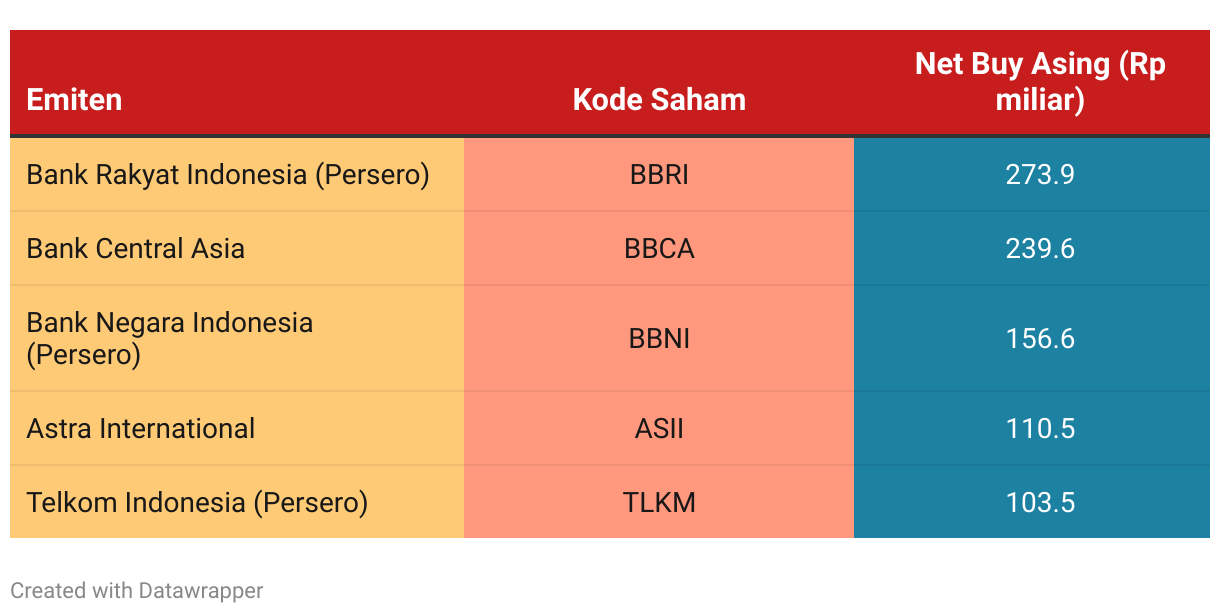Click the ASII stock code
Screen dimensions: 1220x614
point(659,429)
